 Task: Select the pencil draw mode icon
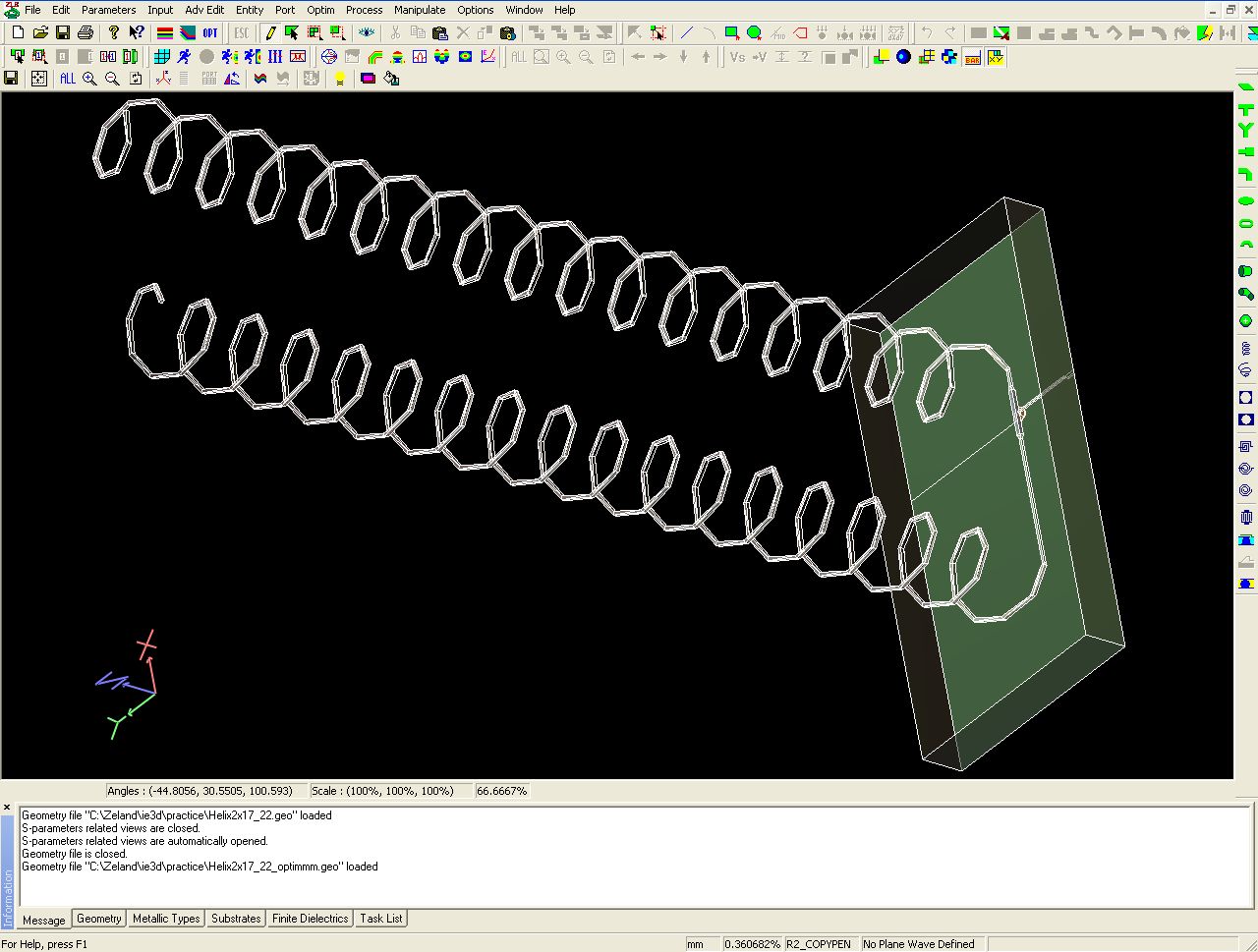point(269,33)
